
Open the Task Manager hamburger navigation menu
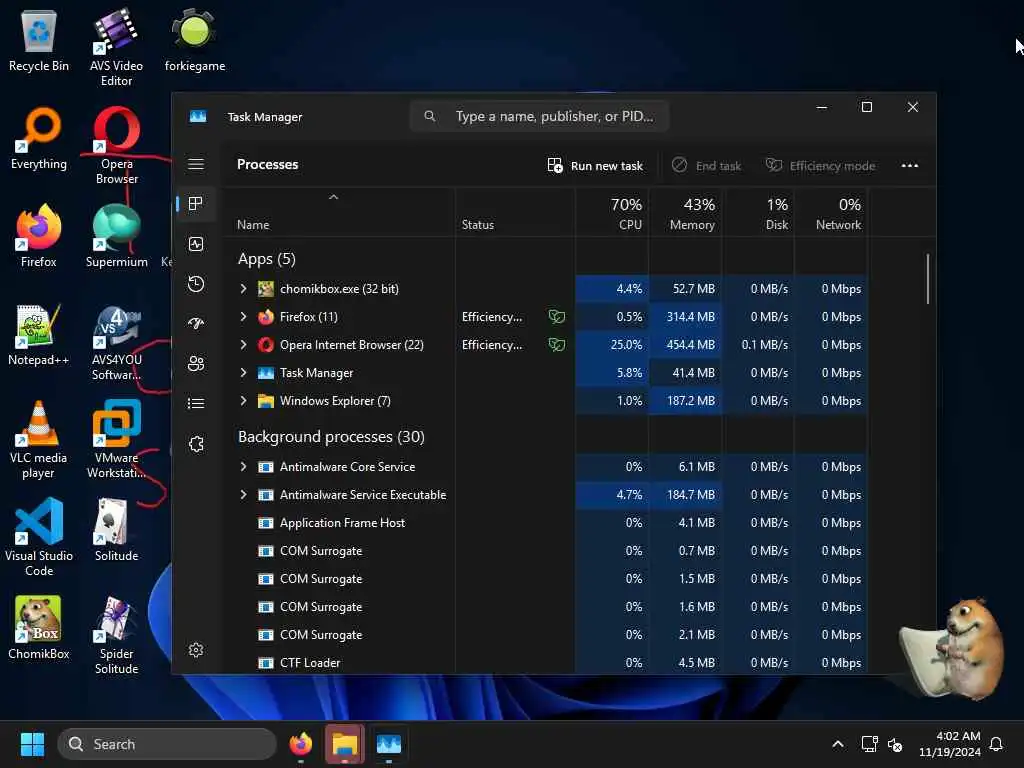(x=196, y=164)
